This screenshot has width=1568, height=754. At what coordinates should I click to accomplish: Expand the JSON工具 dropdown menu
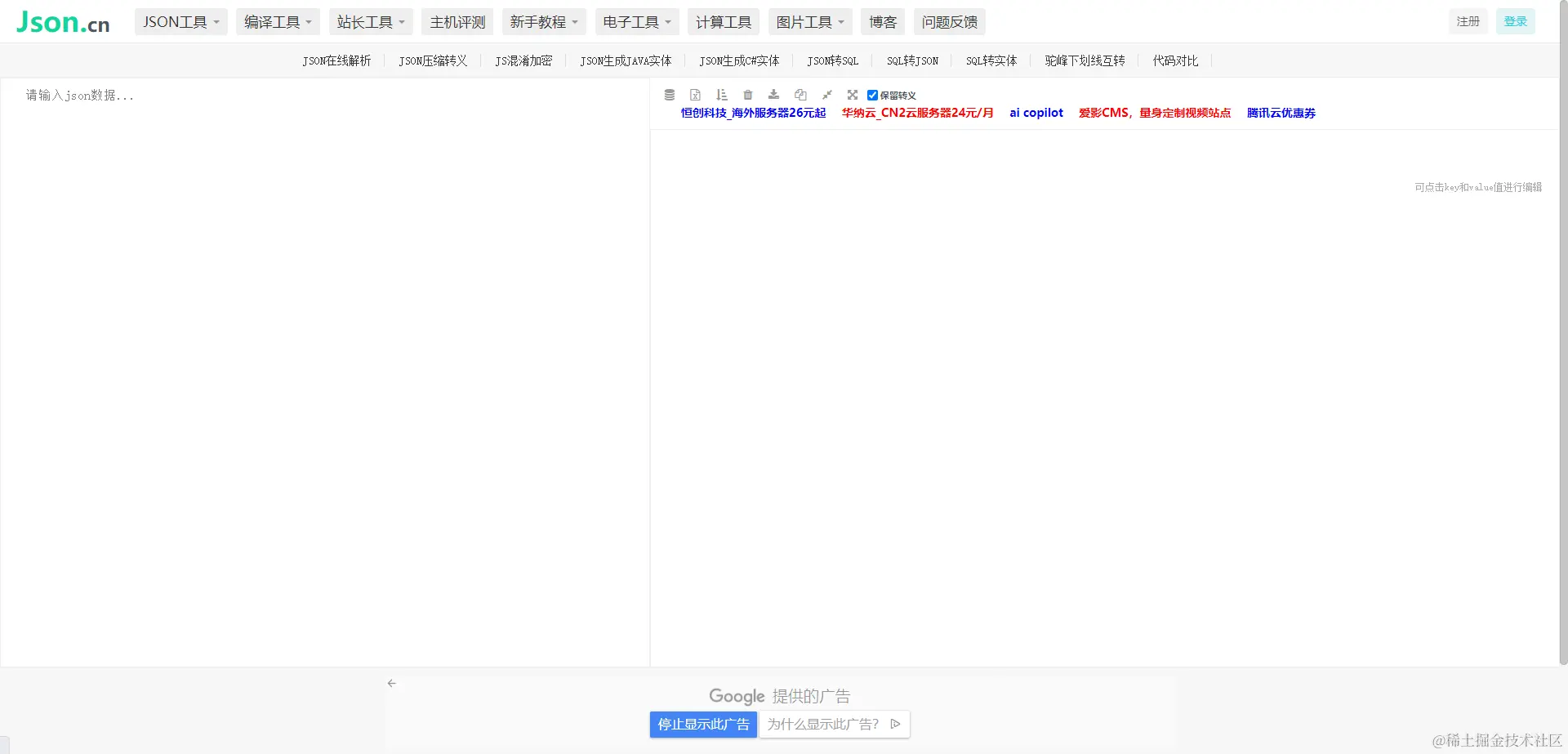tap(181, 22)
